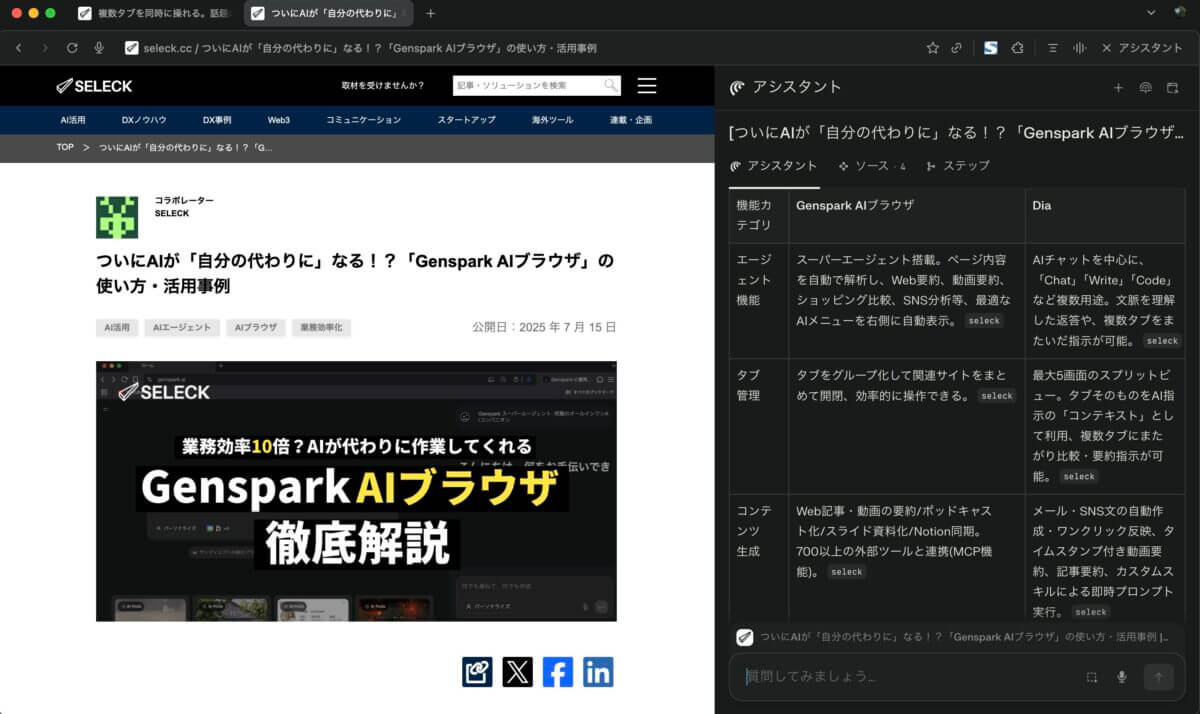Screen dimensions: 1200x714
Task: Open the 連載・企画 navigation item
Action: coord(630,120)
